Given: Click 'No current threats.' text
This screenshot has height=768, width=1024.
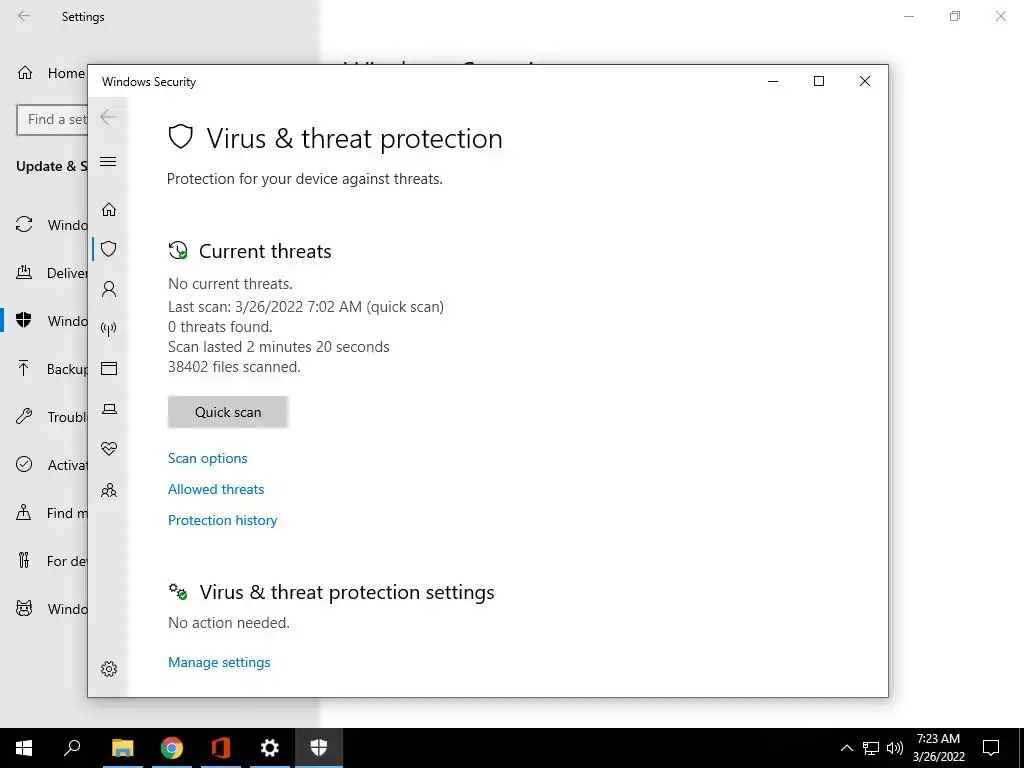Looking at the screenshot, I should click(231, 284).
